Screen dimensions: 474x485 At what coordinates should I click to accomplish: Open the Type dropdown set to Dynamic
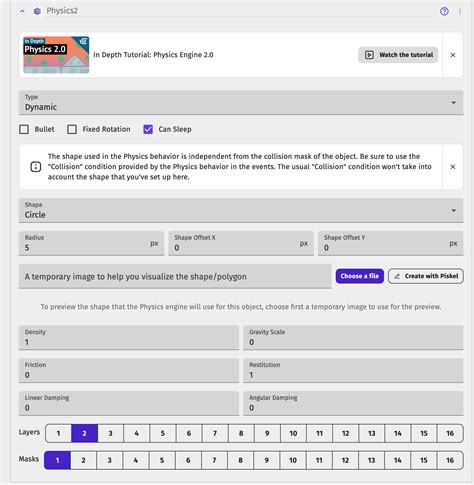click(241, 103)
